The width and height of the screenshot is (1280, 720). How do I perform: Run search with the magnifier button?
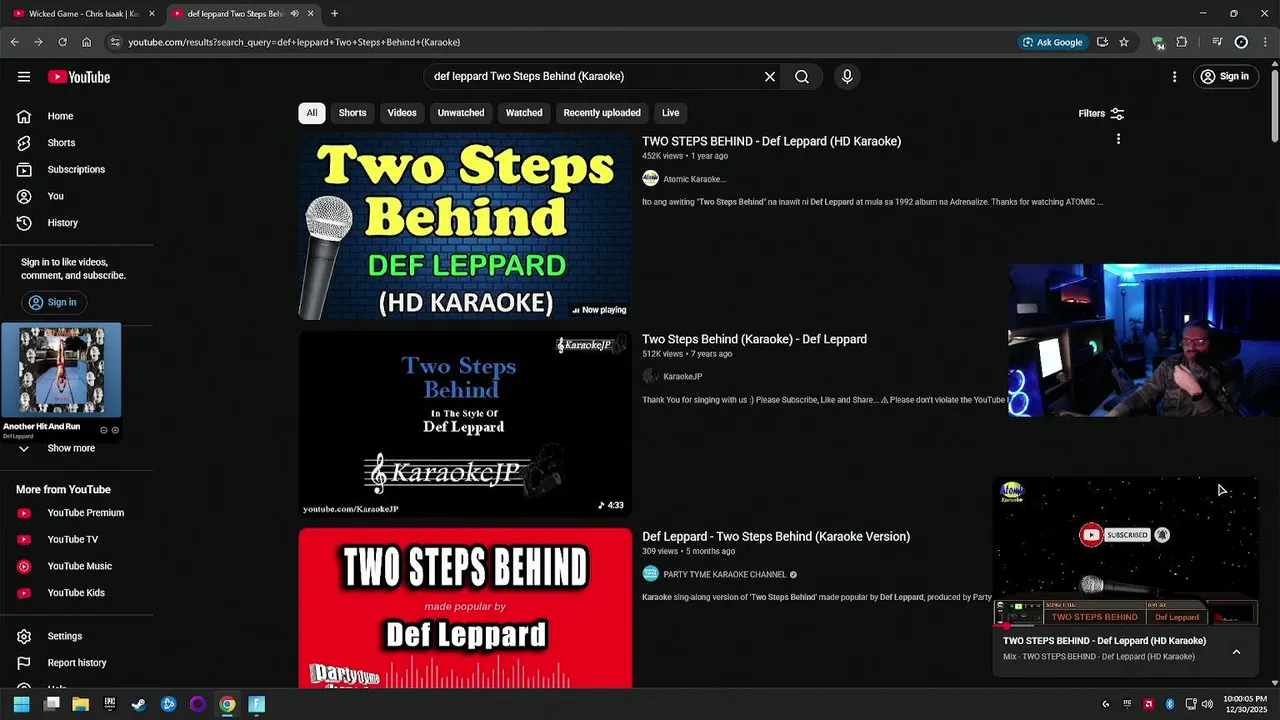[x=802, y=77]
